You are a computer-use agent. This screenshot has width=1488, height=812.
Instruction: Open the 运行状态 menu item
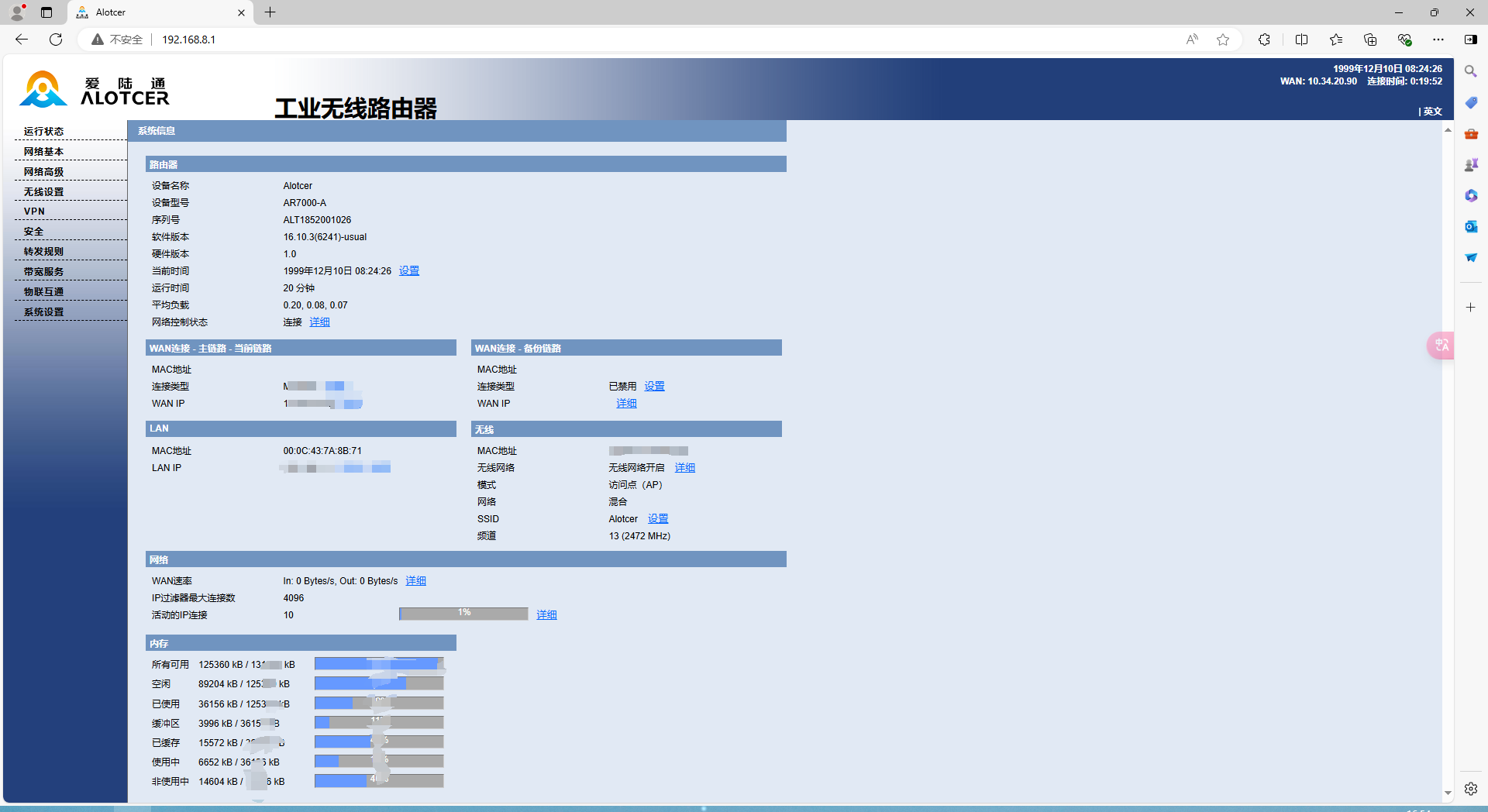click(43, 132)
